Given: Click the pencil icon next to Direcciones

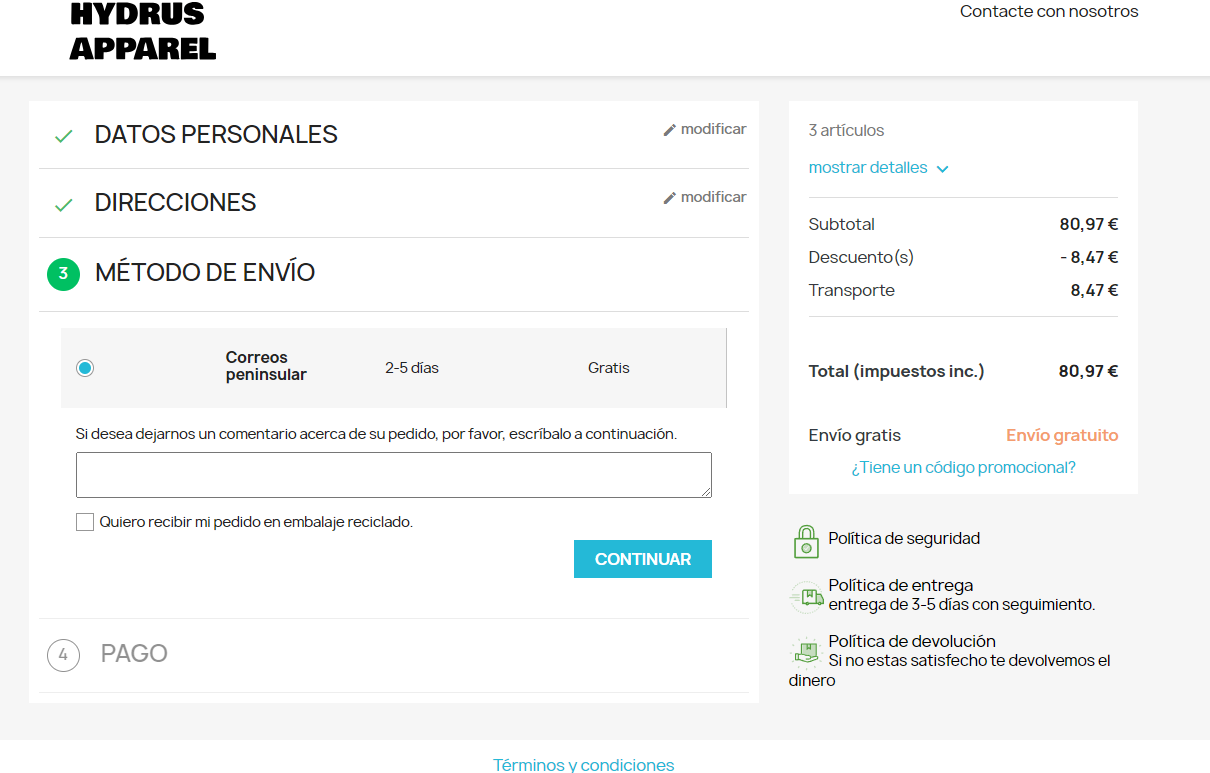Looking at the screenshot, I should tap(670, 198).
